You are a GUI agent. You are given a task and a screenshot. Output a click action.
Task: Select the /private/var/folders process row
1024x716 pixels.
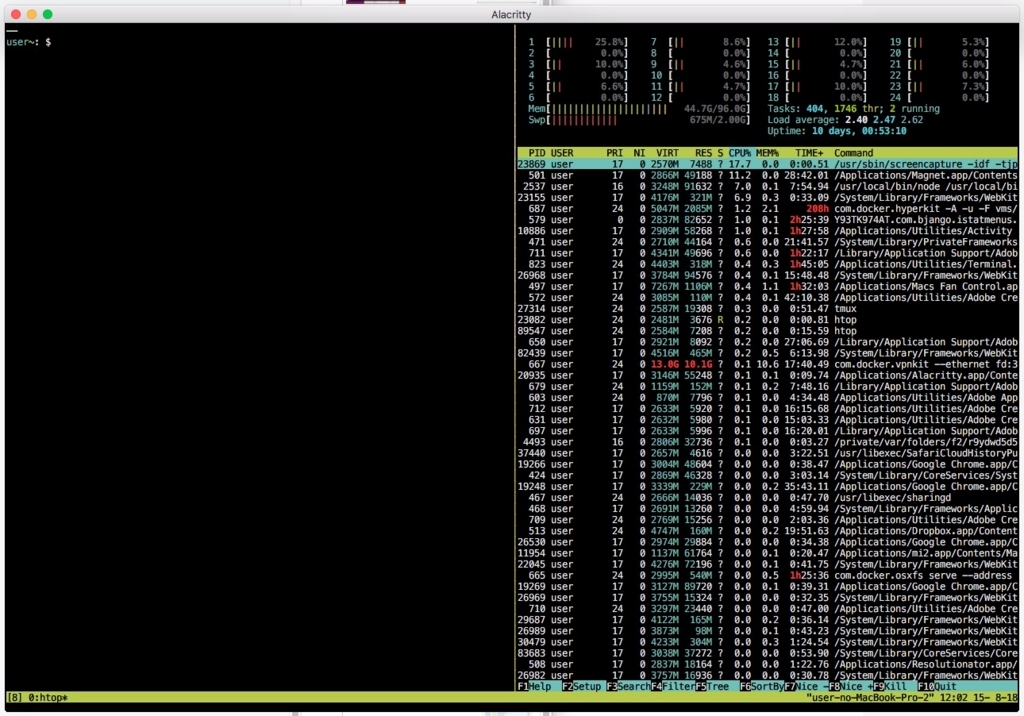pyautogui.click(x=767, y=442)
